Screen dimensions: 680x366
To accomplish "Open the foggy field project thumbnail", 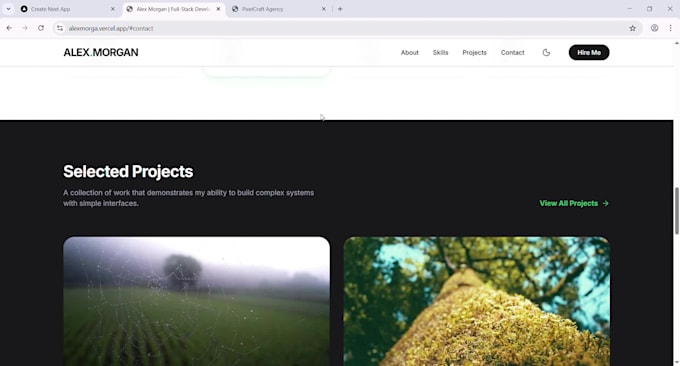I will 196,301.
